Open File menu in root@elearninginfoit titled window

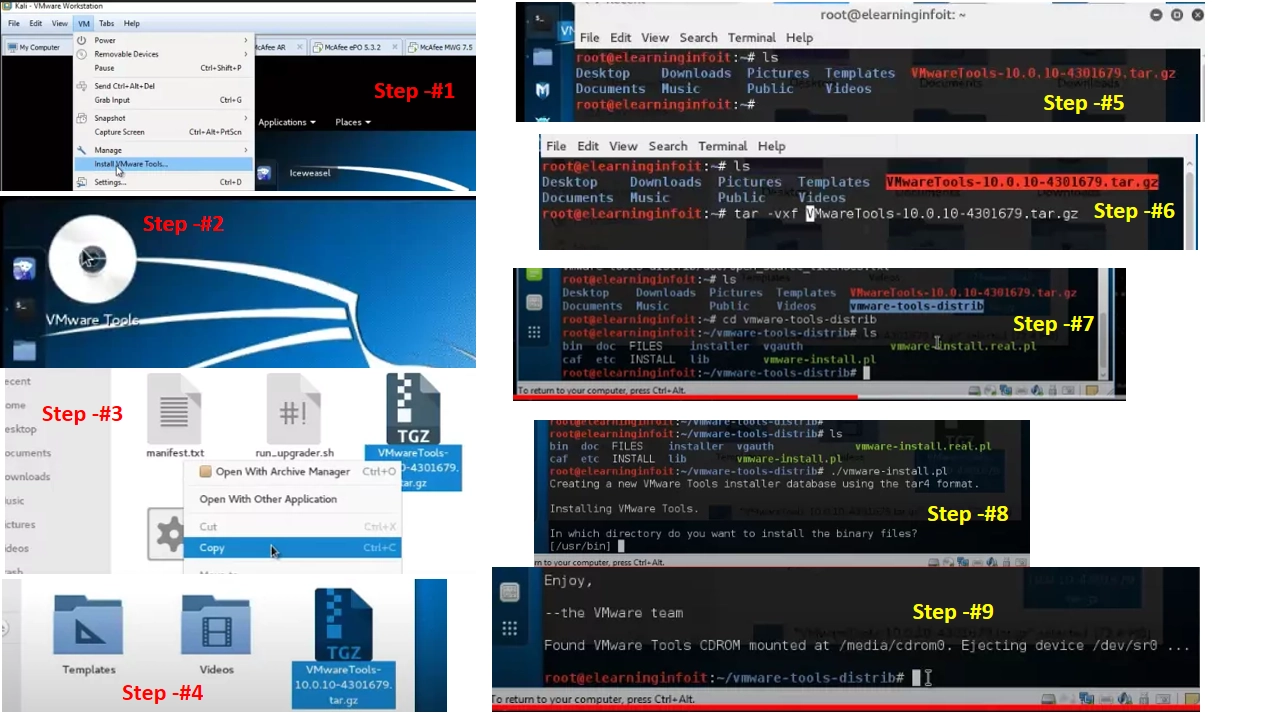coord(590,37)
